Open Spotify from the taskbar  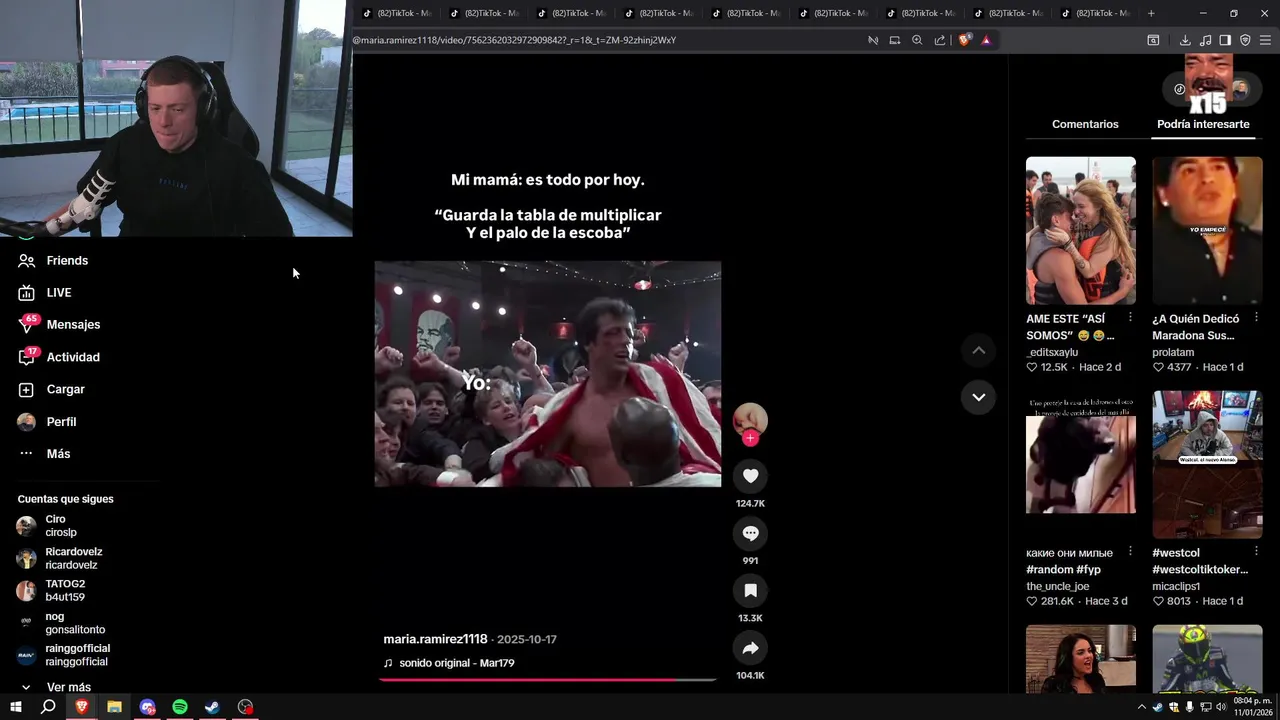tap(180, 707)
